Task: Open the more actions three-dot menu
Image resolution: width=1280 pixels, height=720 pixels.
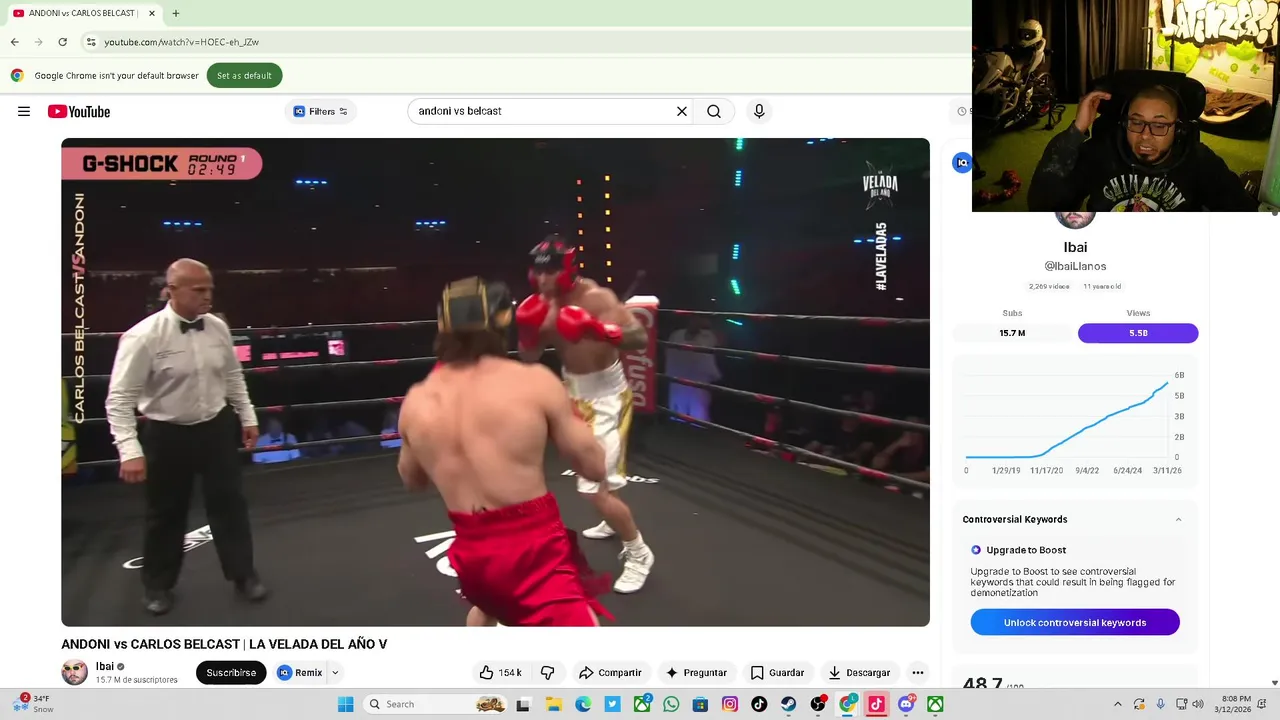Action: 918,673
